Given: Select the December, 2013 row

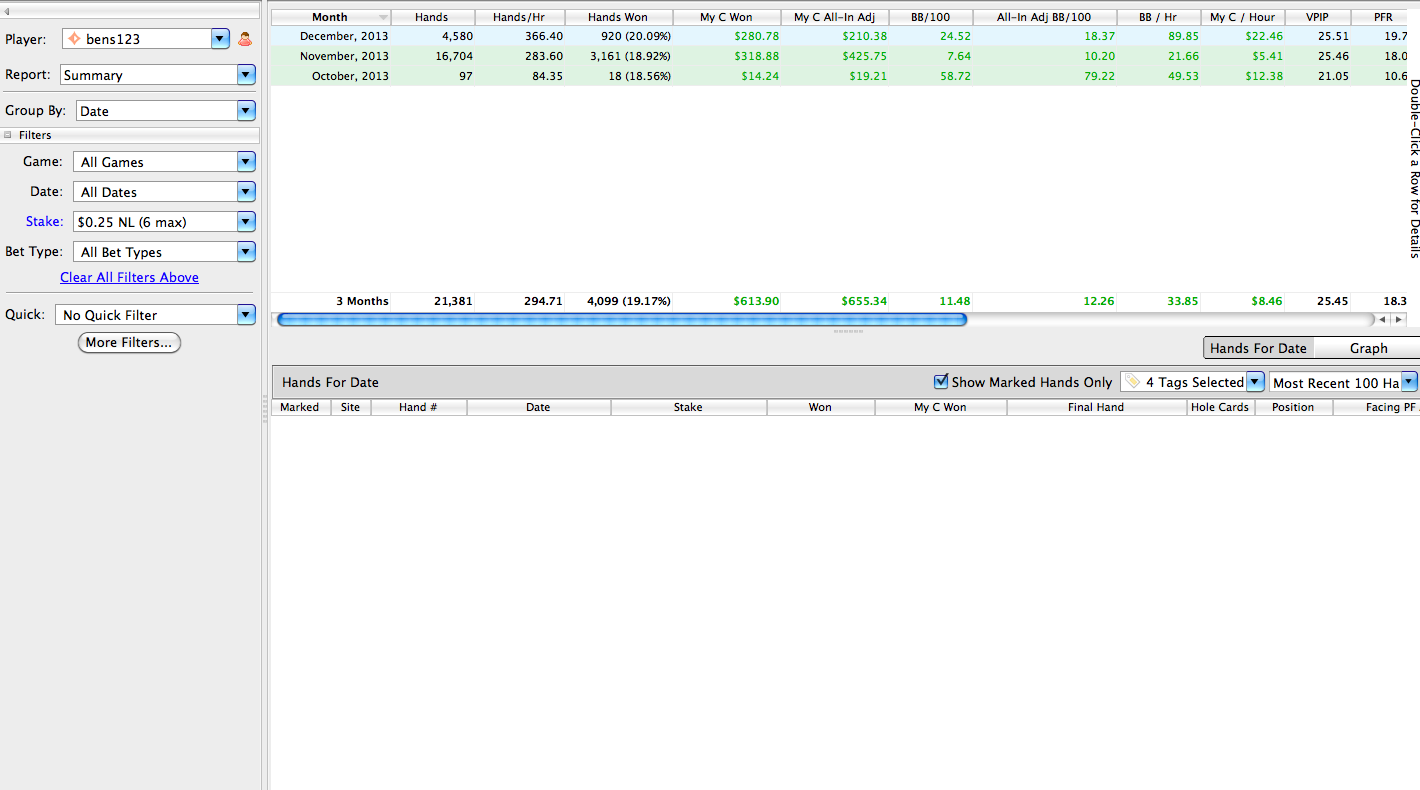Looking at the screenshot, I should (x=839, y=36).
